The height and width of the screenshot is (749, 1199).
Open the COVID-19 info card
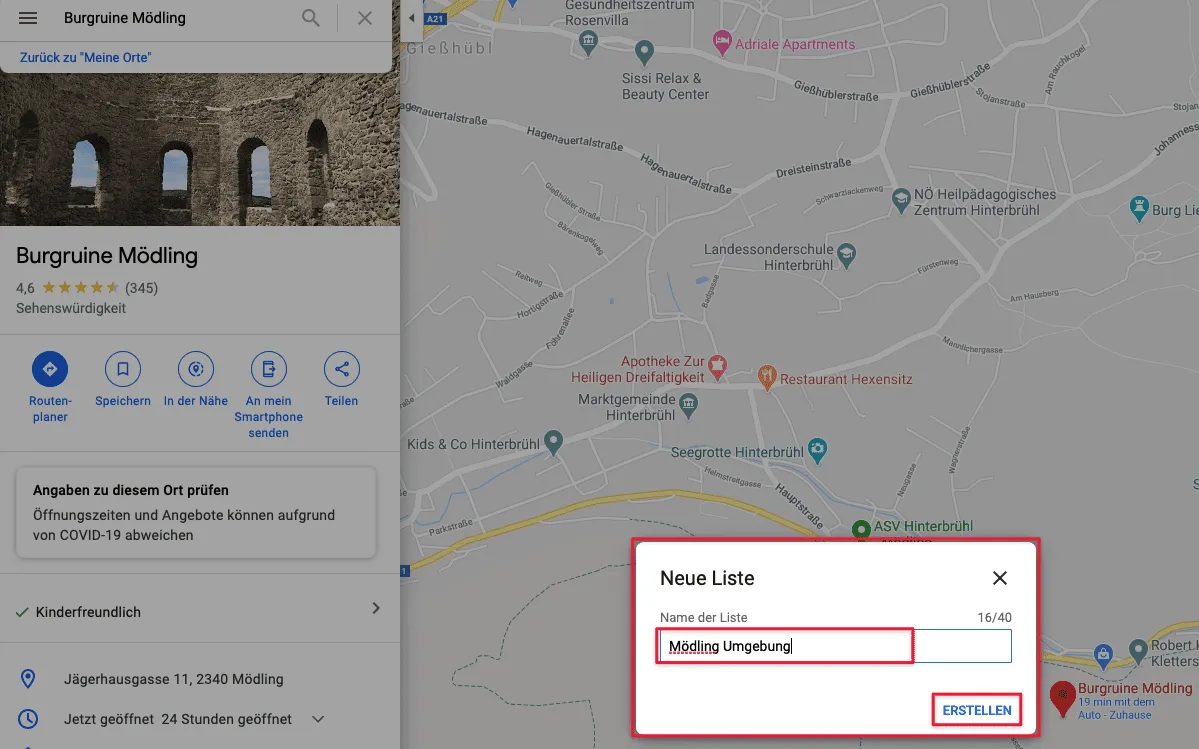[196, 512]
